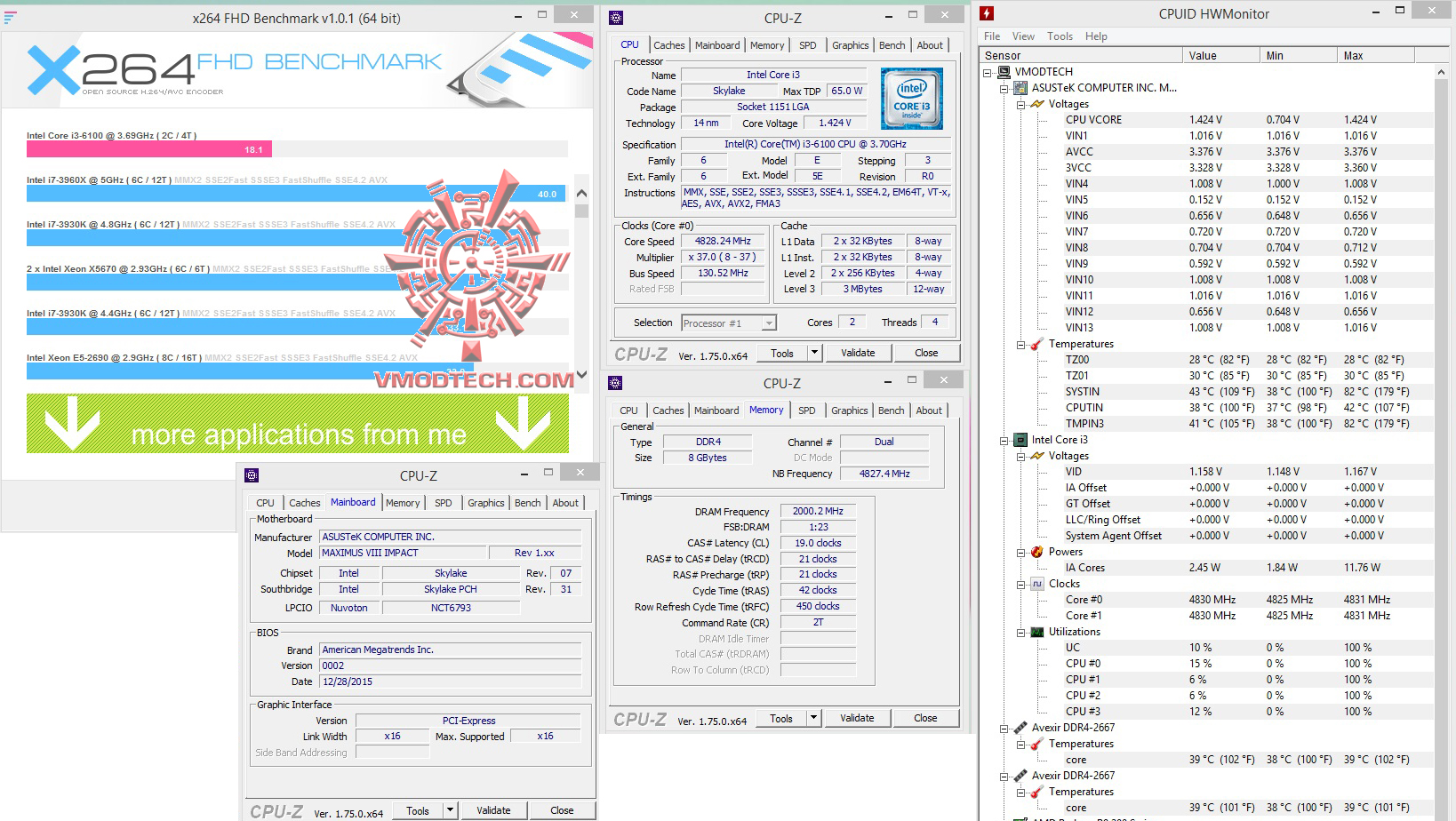1456x821 pixels.
Task: Click the x264 FHD Benchmark title bar icon
Action: tap(10, 18)
